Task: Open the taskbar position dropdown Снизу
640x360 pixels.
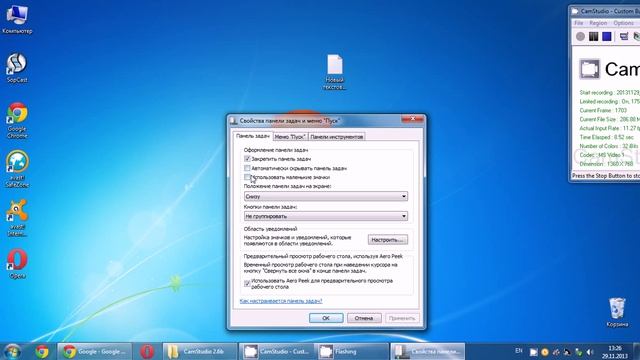Action: pyautogui.click(x=326, y=196)
